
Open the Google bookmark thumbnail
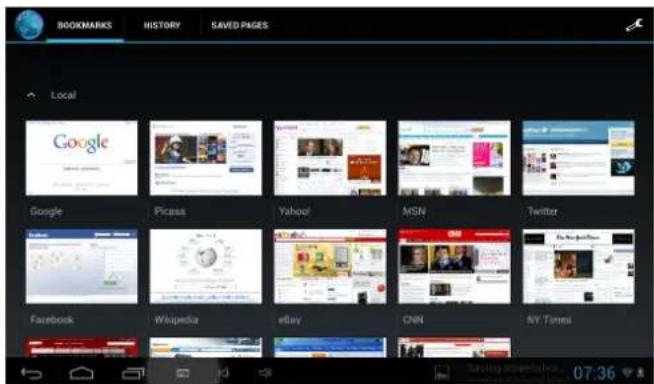81,158
